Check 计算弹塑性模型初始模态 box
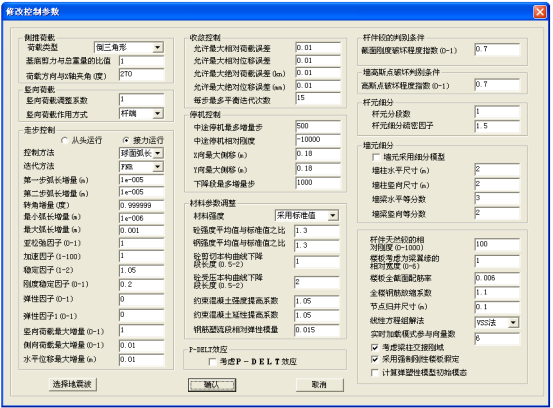553x408 pixels. click(x=375, y=372)
